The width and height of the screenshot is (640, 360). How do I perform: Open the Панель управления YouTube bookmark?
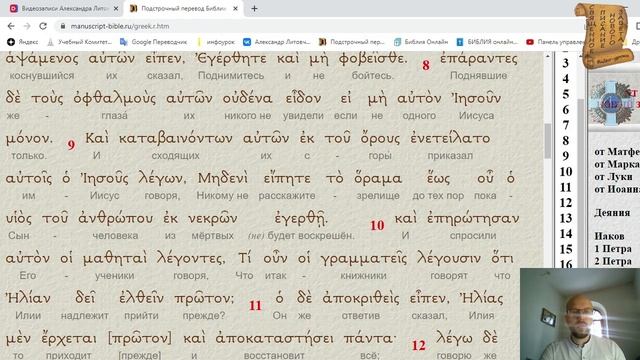coord(555,42)
